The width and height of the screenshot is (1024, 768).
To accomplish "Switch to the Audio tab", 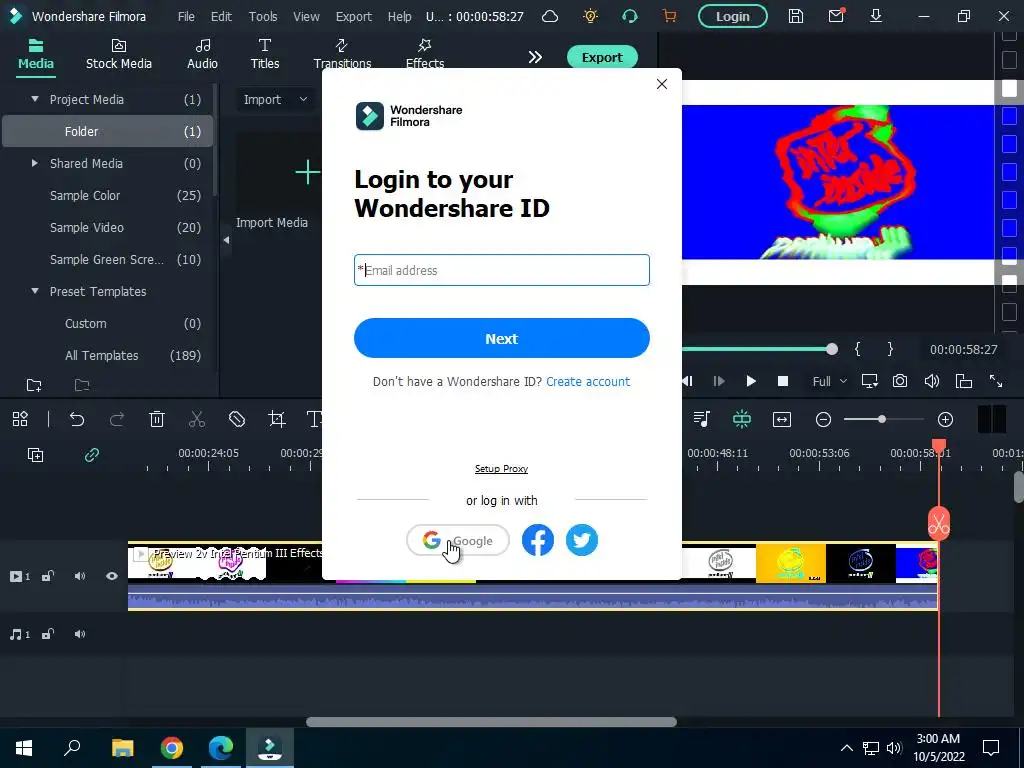I will 202,55.
